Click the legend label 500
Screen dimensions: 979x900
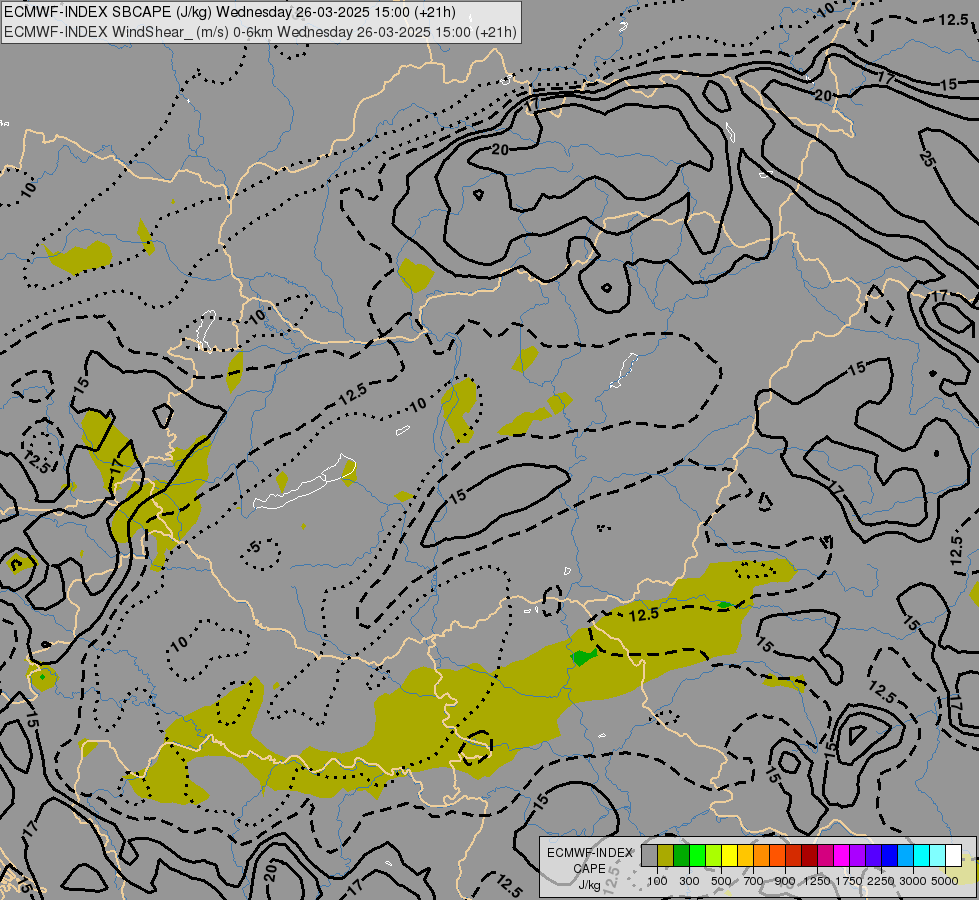[721, 881]
